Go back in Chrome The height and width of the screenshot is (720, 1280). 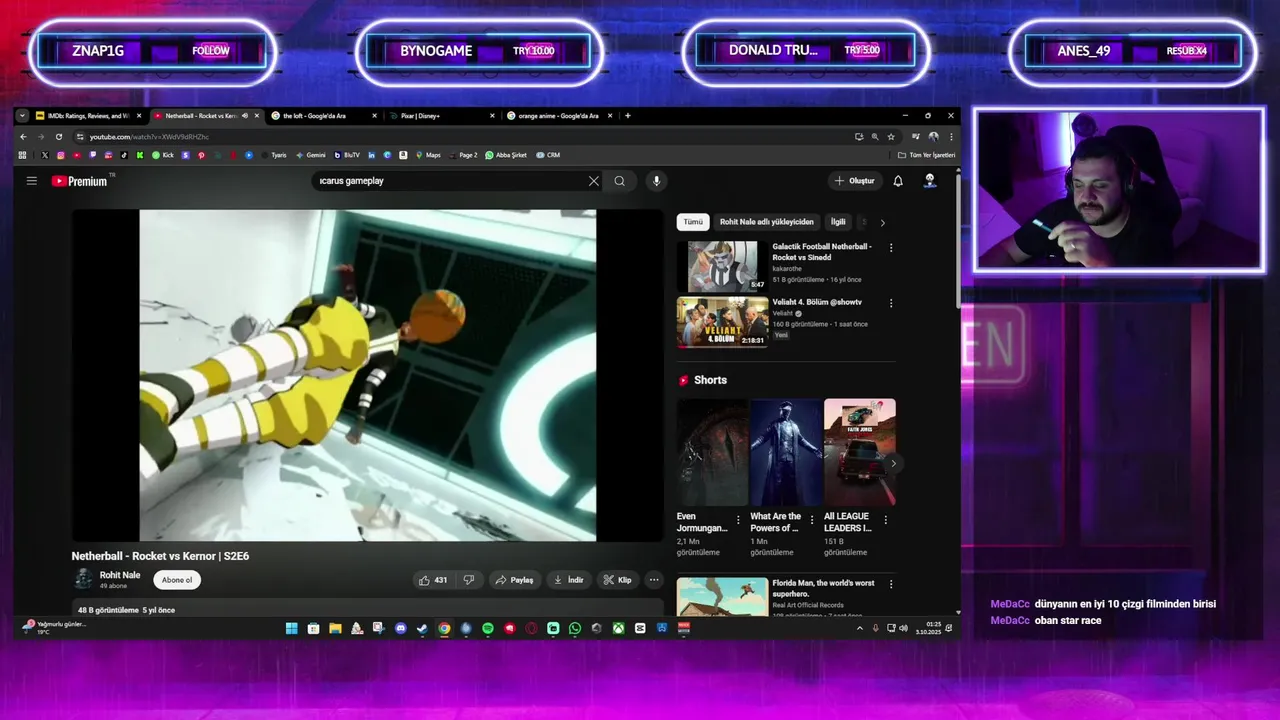pos(23,137)
